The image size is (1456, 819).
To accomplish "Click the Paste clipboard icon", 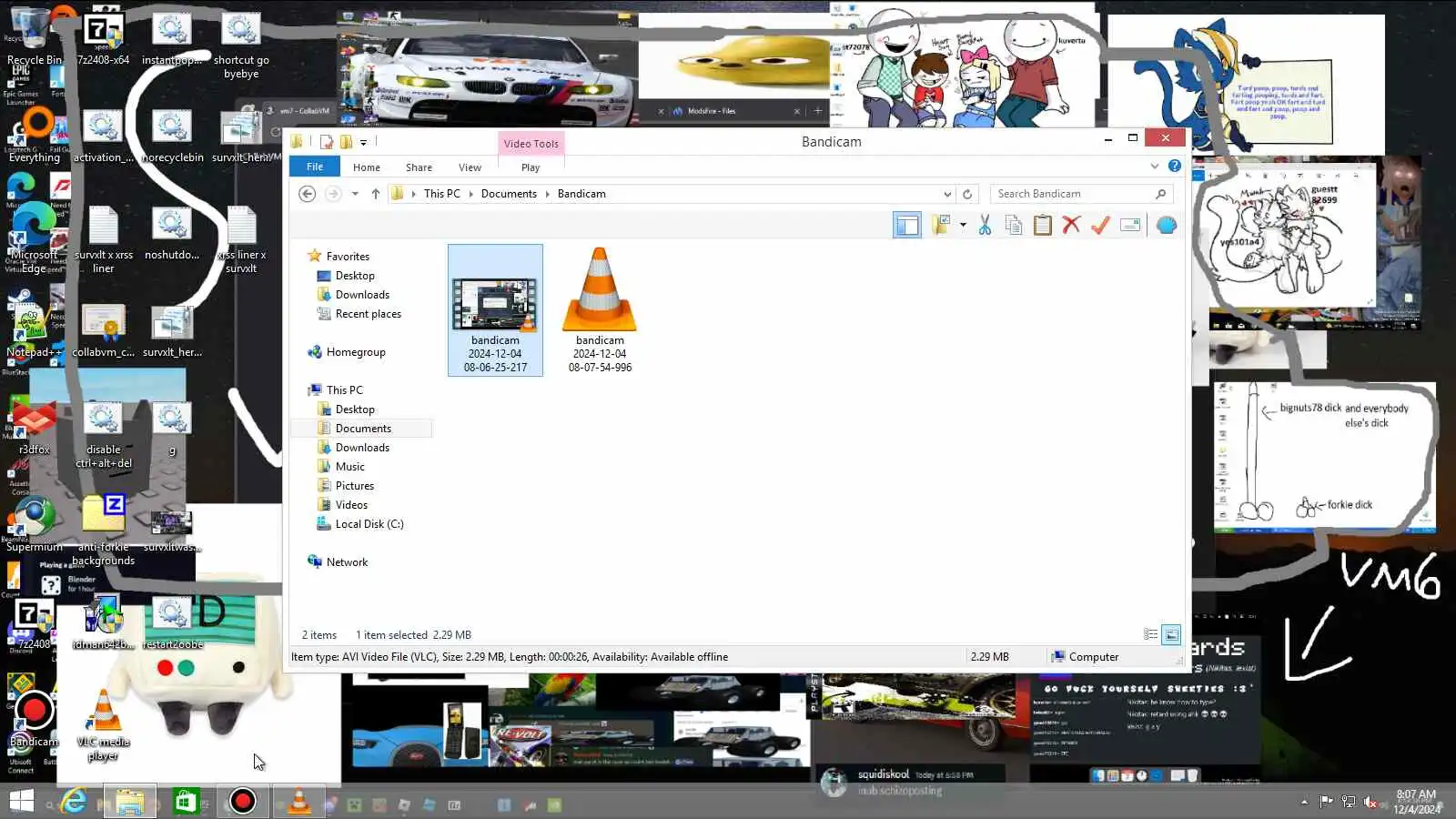I will click(x=1043, y=225).
